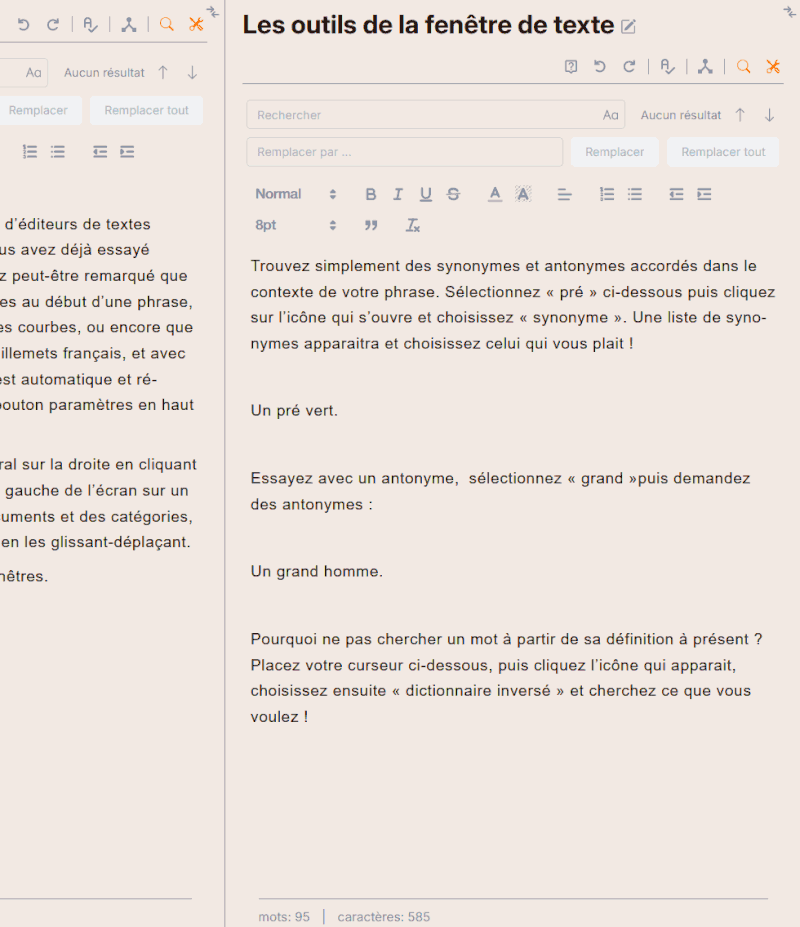Apply strikethrough formatting

[453, 194]
